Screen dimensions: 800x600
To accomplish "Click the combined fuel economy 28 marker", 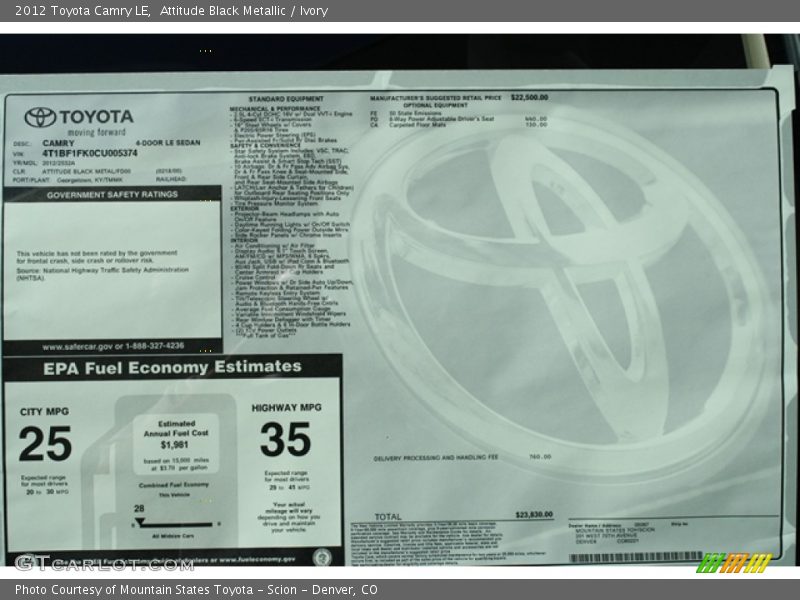I will pyautogui.click(x=138, y=507).
